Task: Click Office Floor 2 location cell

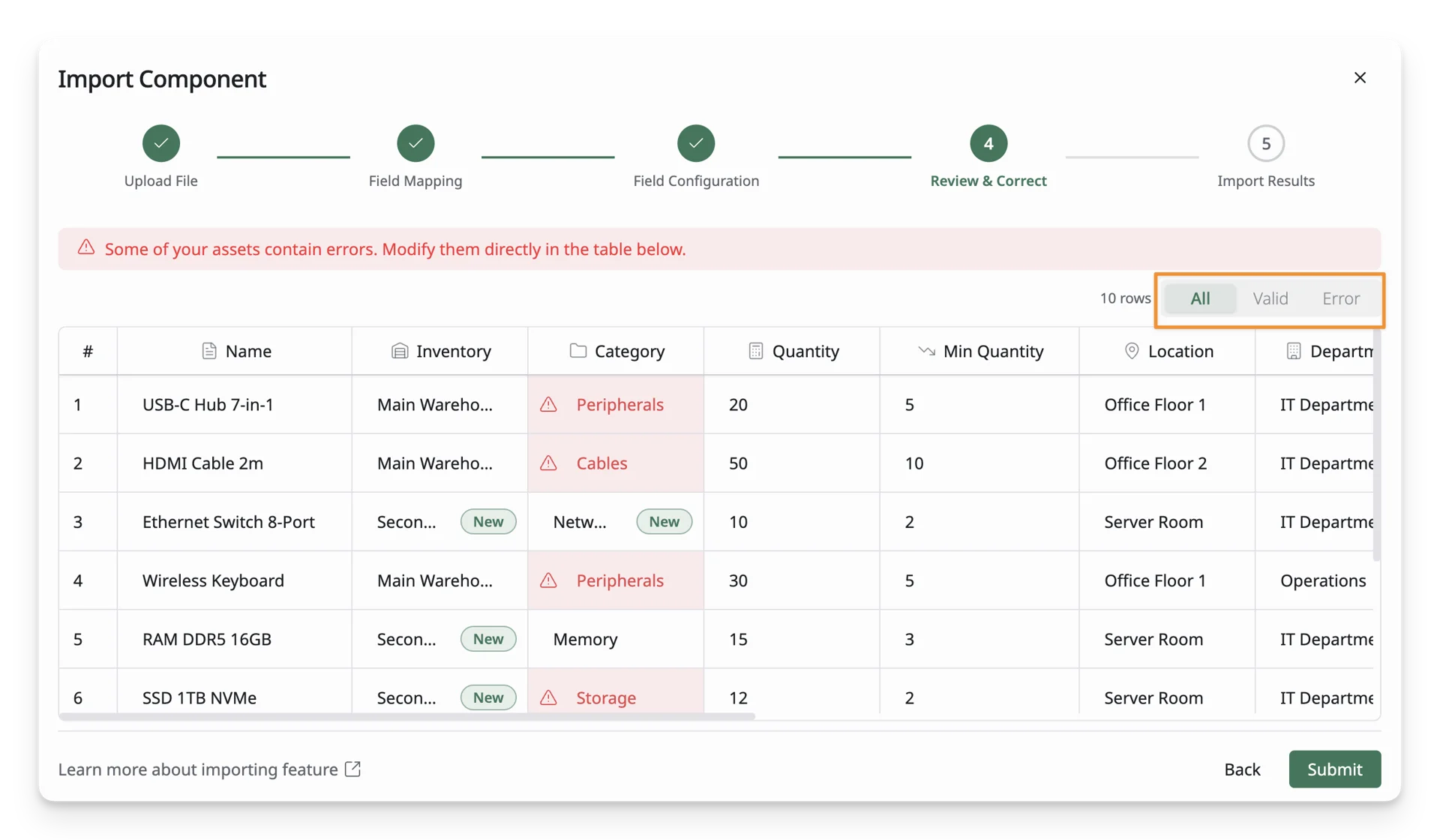Action: point(1167,463)
